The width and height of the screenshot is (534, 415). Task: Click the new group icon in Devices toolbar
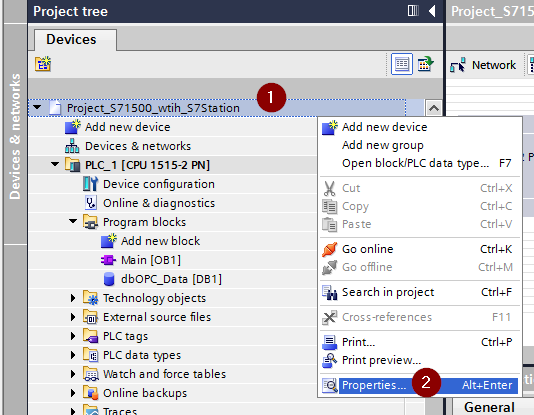[x=43, y=64]
